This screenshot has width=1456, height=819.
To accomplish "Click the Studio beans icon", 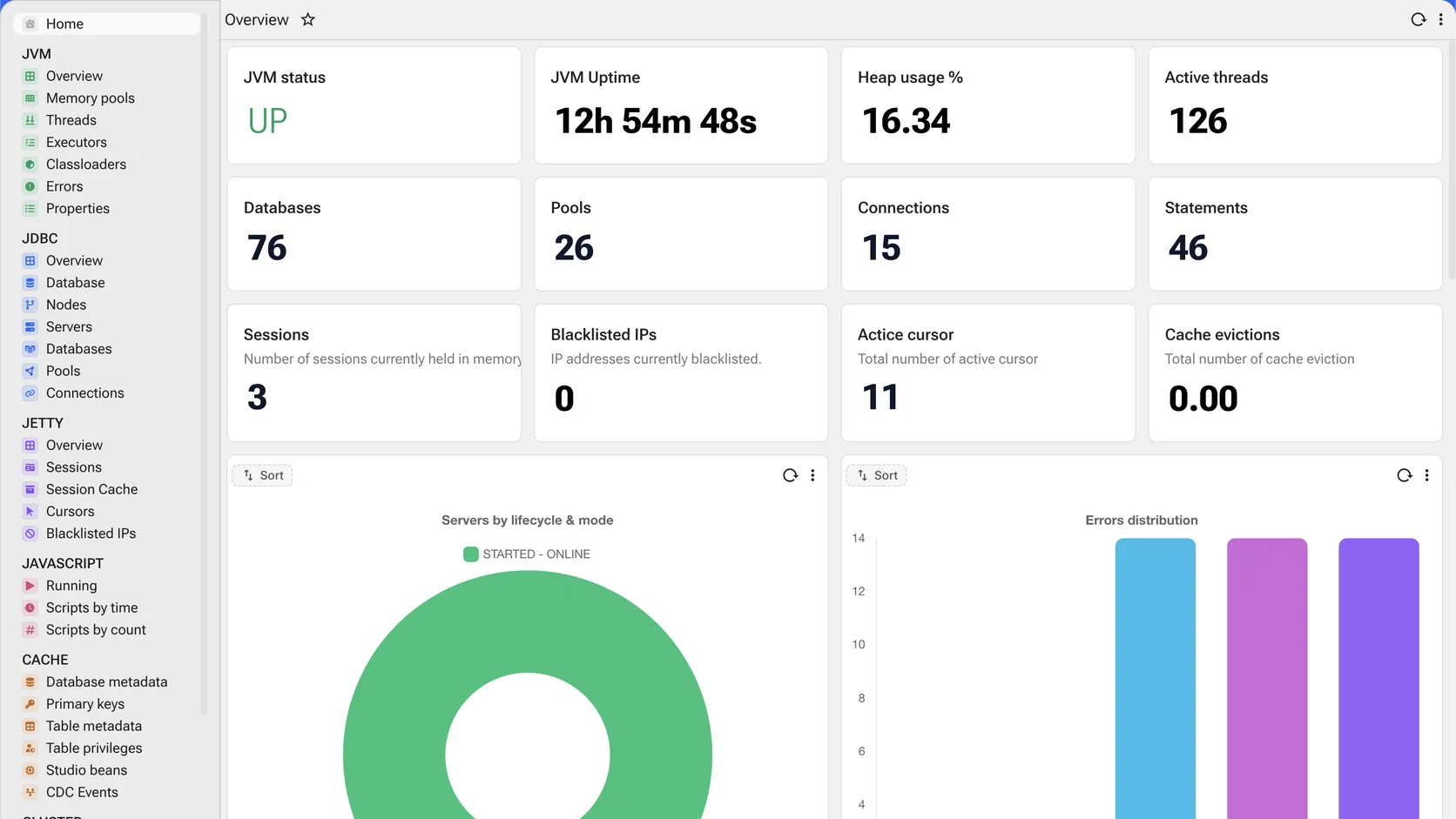I will [30, 770].
